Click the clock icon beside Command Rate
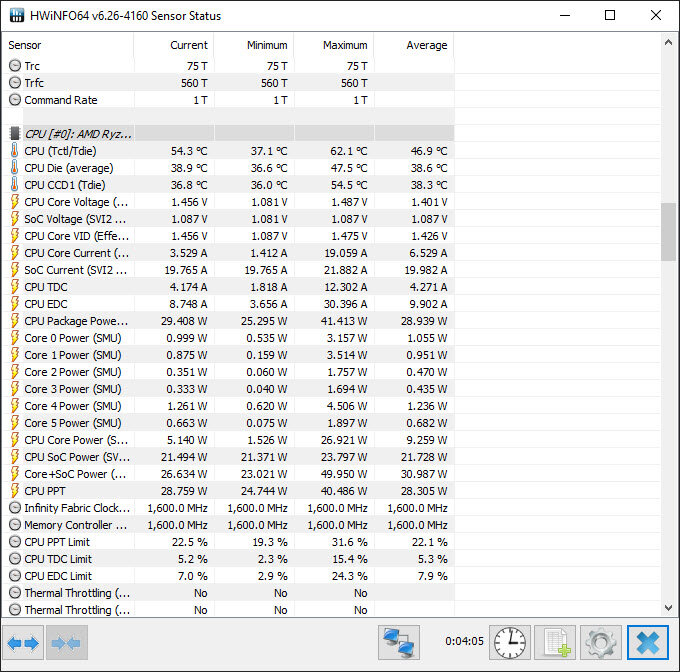The image size is (680, 672). (x=15, y=100)
